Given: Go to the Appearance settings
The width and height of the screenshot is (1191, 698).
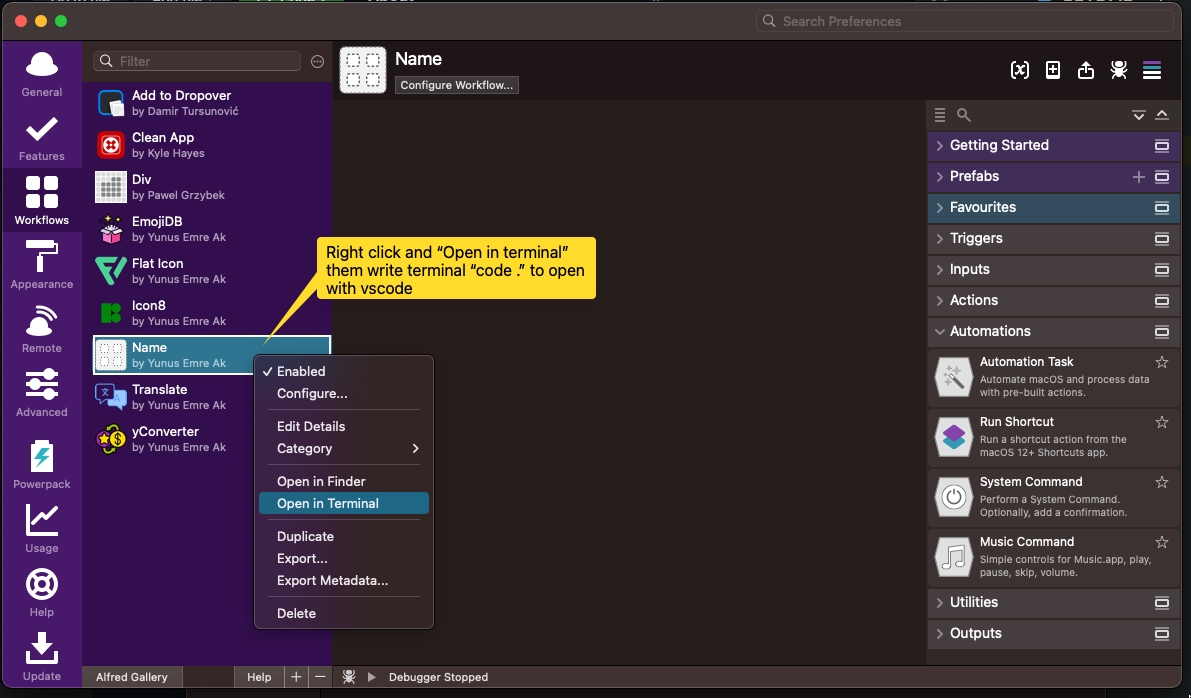Looking at the screenshot, I should click(x=41, y=264).
